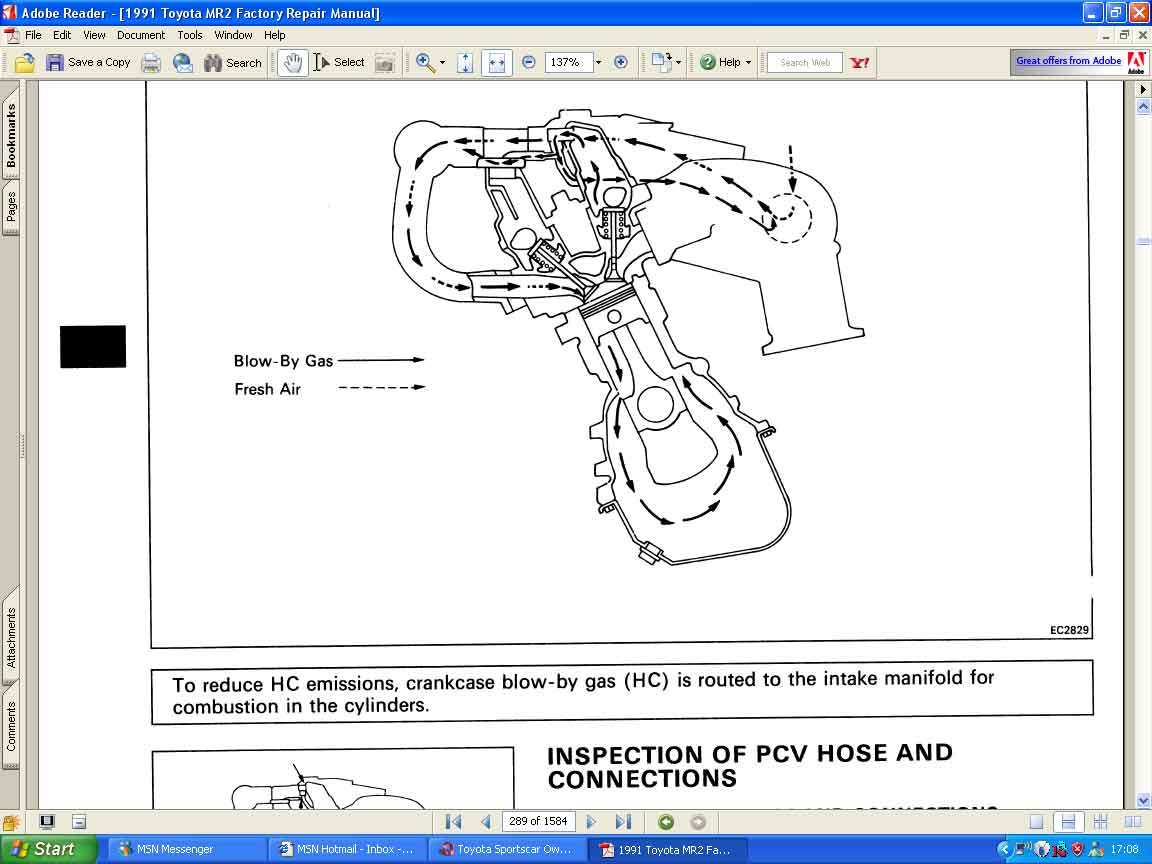The image size is (1152, 864).
Task: Go to last page arrow icon
Action: [623, 822]
